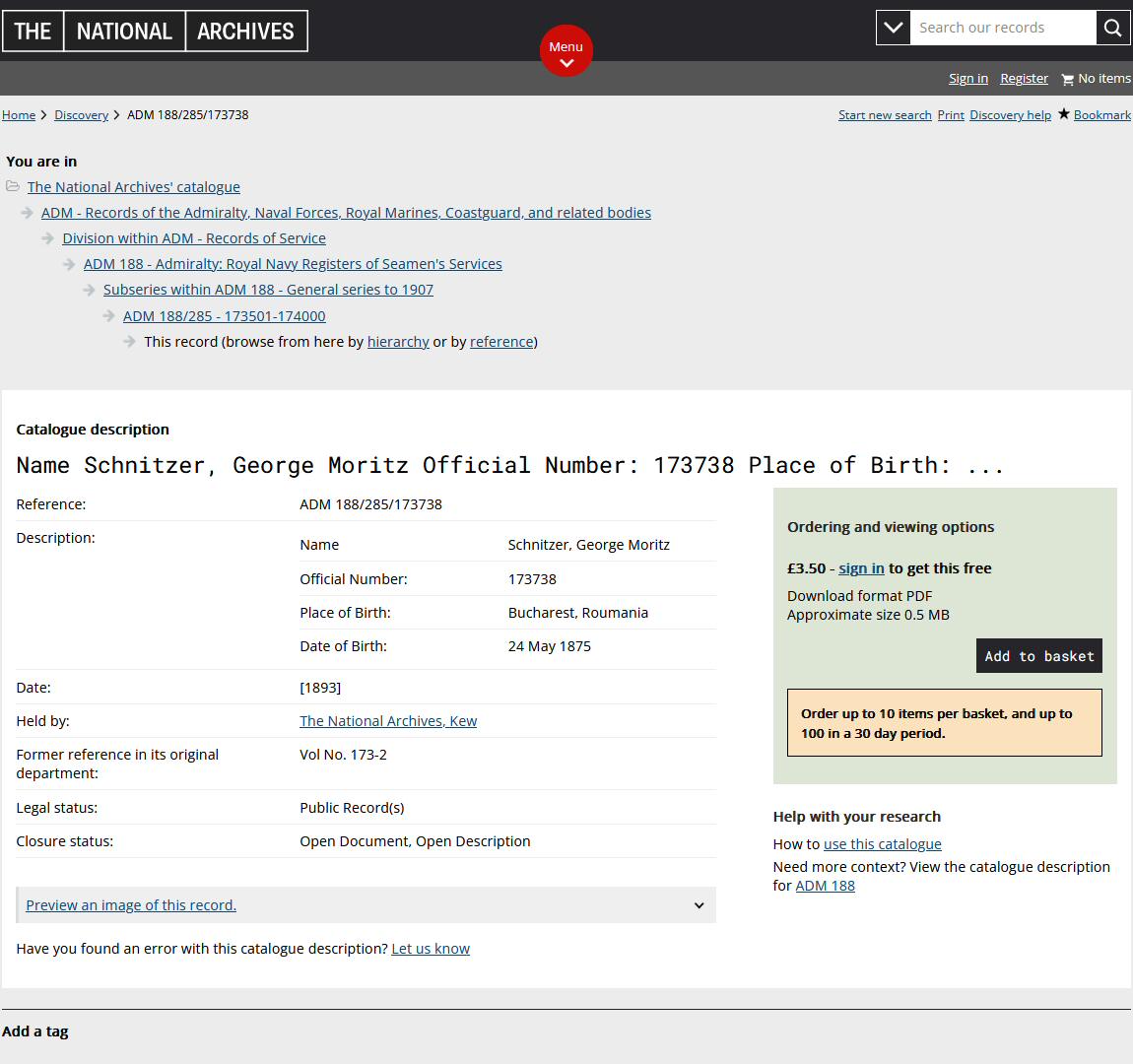
Task: Open the Sign in link in header
Action: [967, 79]
